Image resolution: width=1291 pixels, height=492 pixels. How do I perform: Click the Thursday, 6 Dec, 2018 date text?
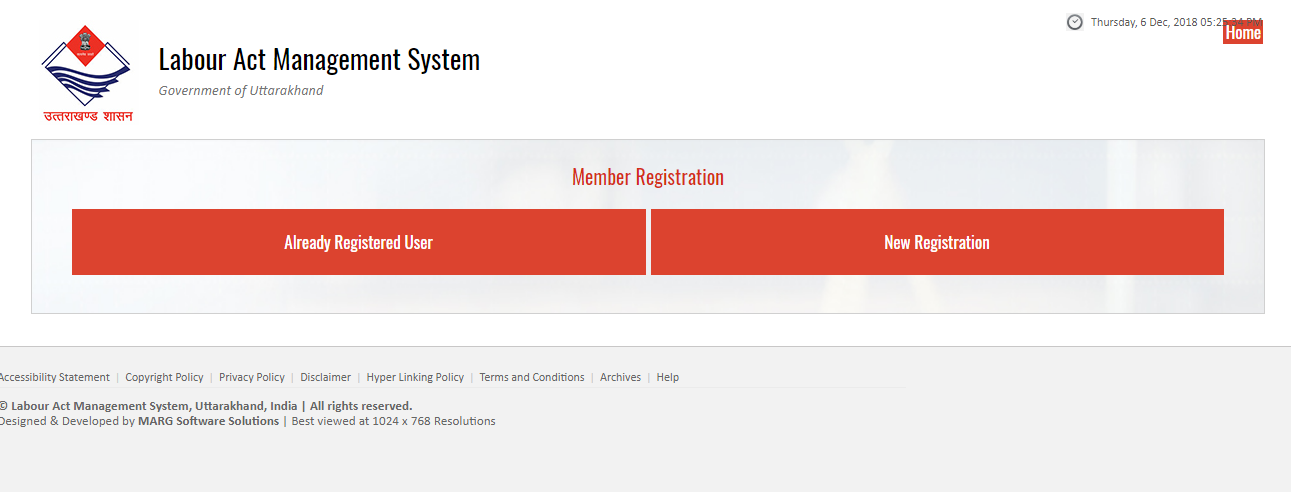1175,22
